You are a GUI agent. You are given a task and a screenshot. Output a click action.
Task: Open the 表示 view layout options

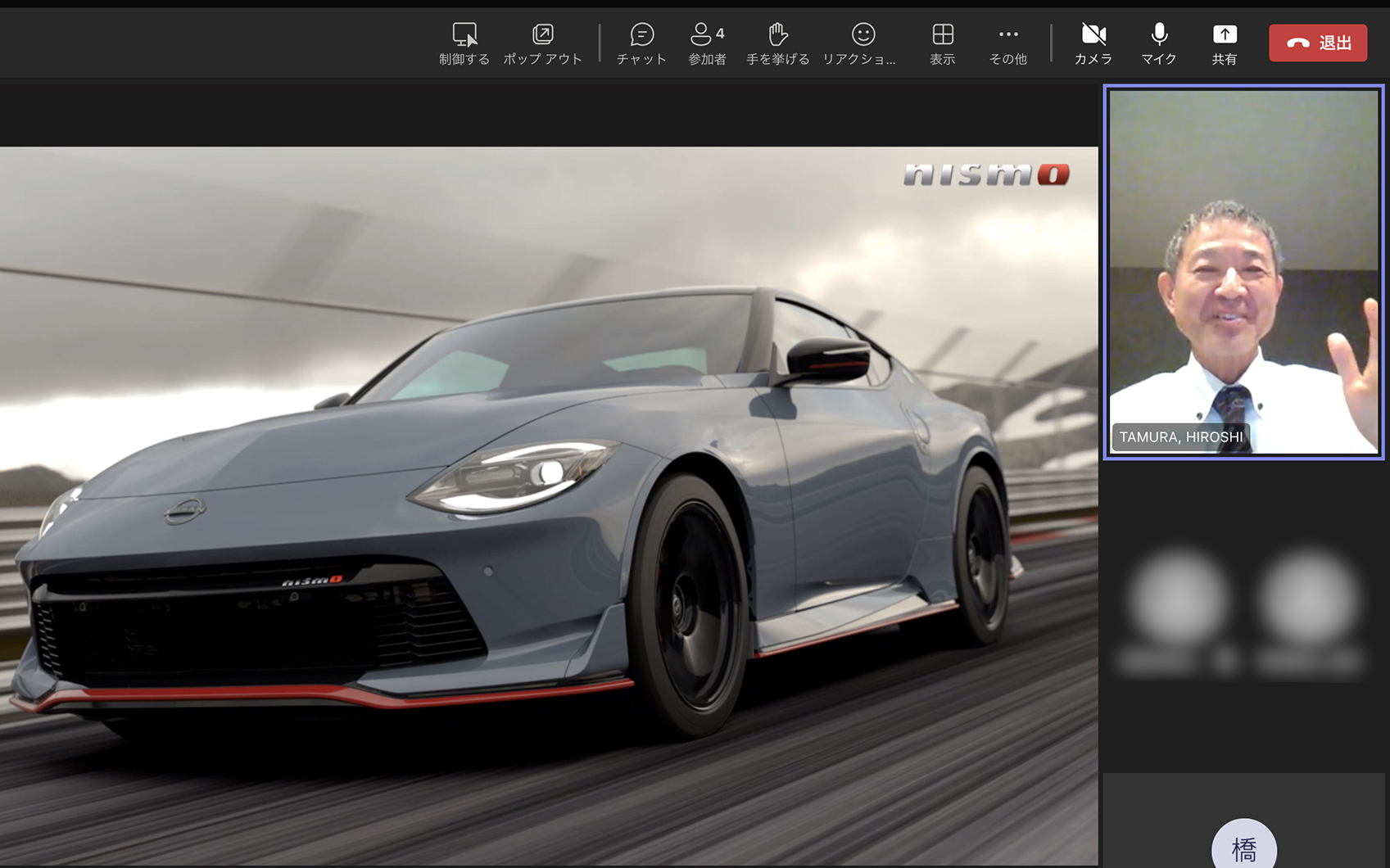tap(942, 43)
